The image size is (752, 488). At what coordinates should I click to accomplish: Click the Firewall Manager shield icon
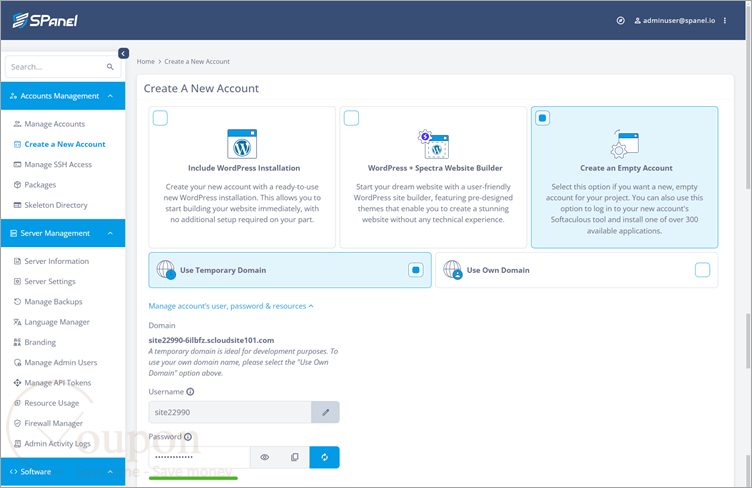[17, 423]
